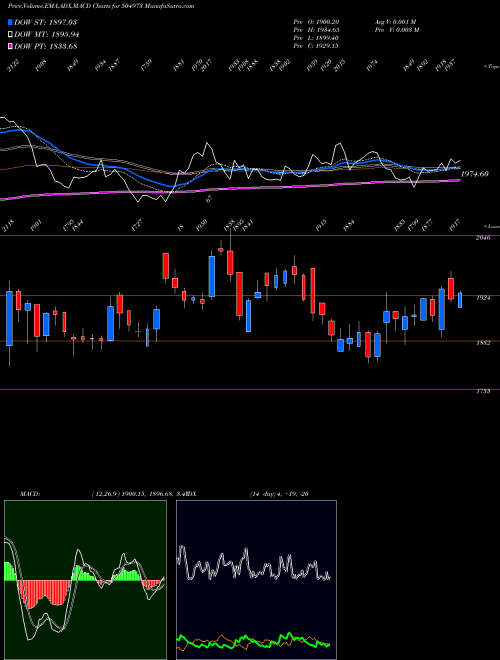
Task: Click the 1974 top-row high label
Action: (372, 66)
